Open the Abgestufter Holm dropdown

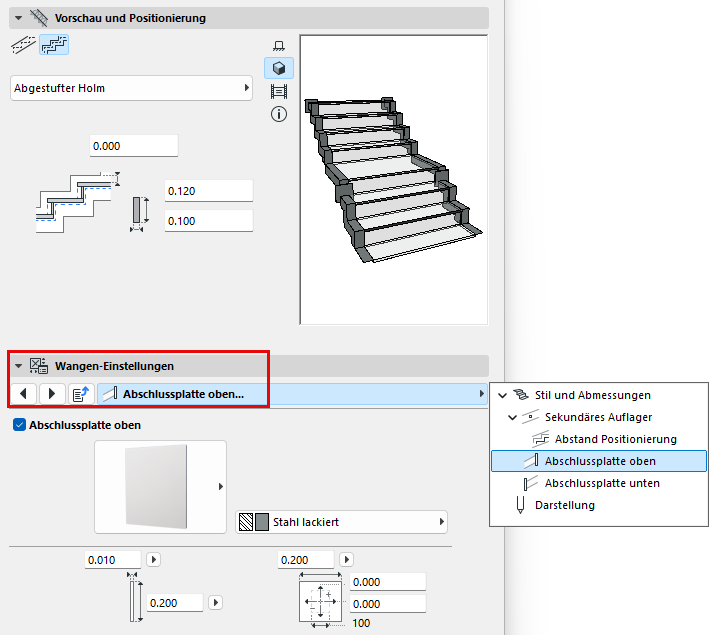(132, 88)
